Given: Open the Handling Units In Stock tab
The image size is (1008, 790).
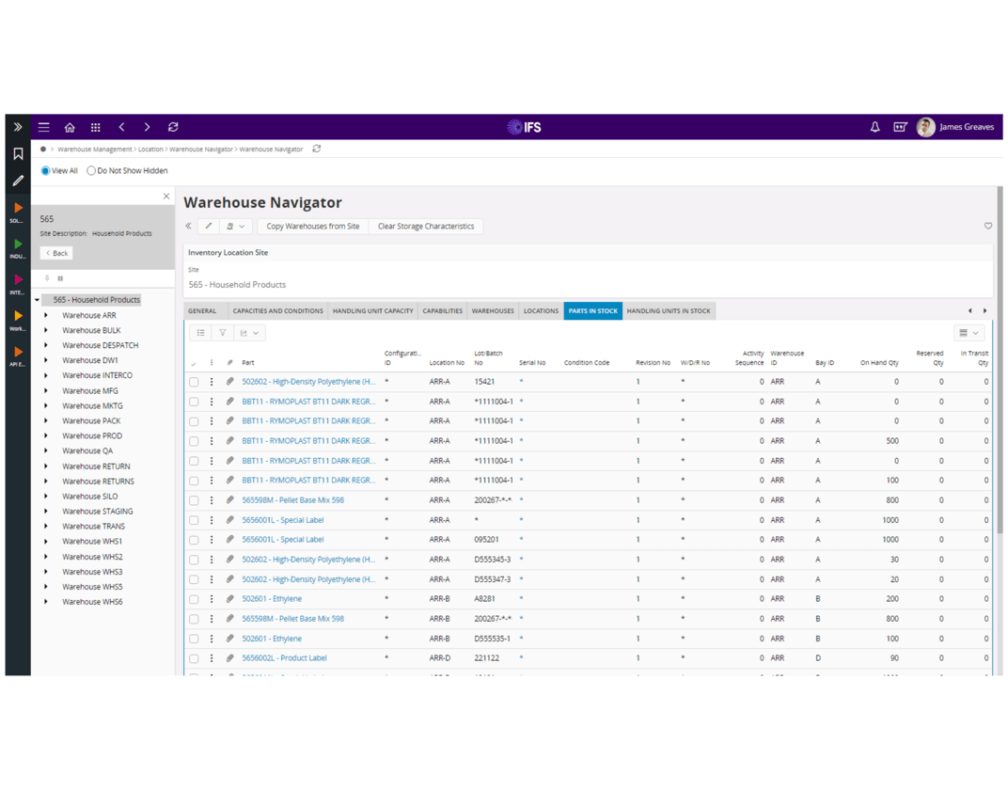Looking at the screenshot, I should tap(669, 310).
